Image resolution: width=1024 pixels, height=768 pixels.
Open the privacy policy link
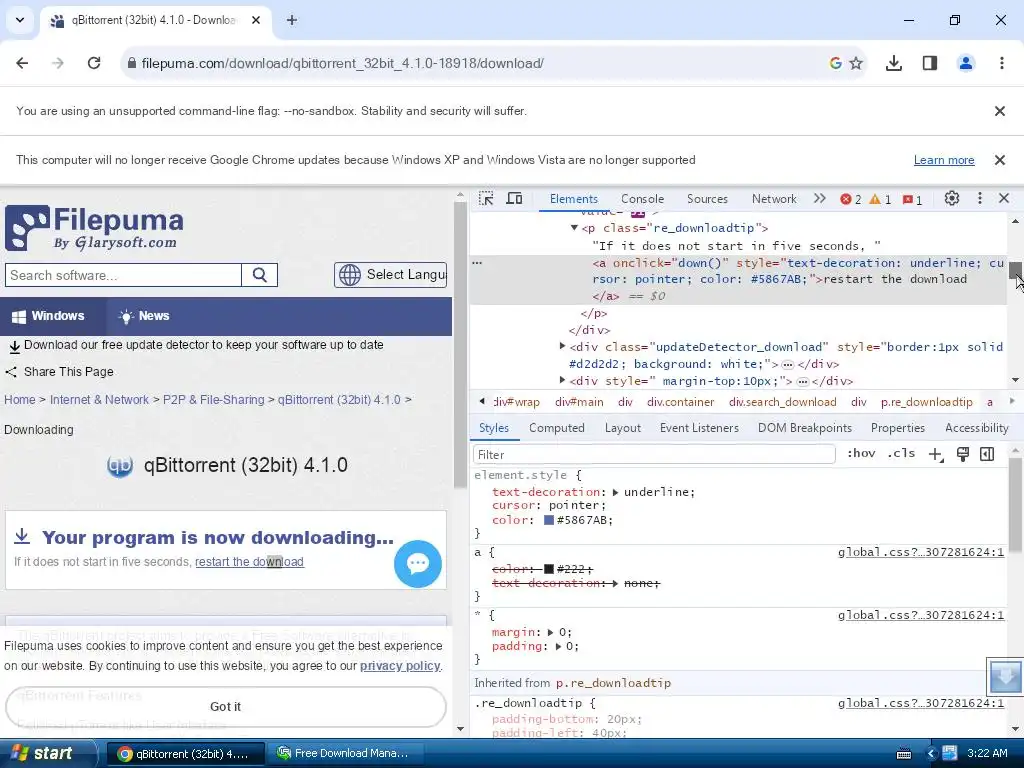click(x=400, y=666)
